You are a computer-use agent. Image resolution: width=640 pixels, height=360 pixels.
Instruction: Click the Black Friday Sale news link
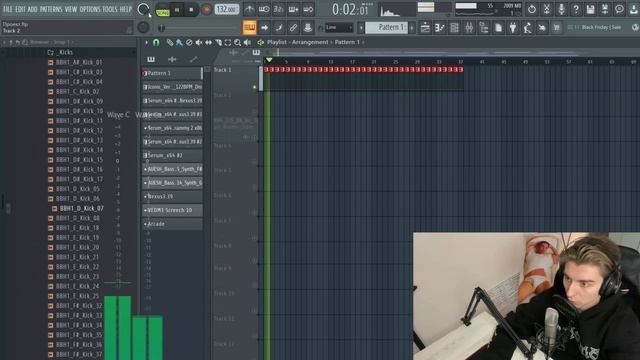pos(601,27)
